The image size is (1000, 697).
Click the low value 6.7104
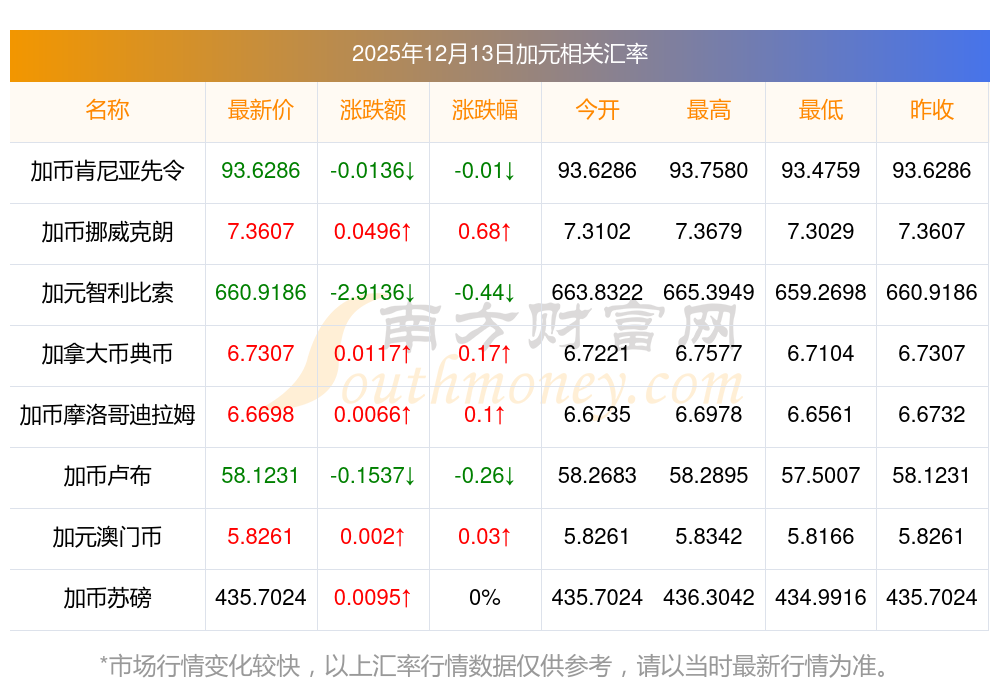click(x=820, y=353)
